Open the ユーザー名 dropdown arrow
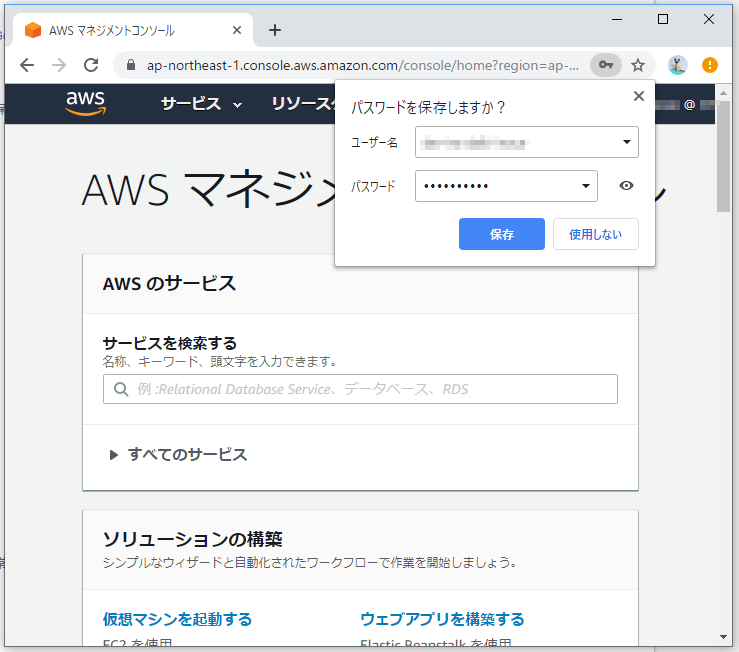Screen dimensions: 739x652 627,142
